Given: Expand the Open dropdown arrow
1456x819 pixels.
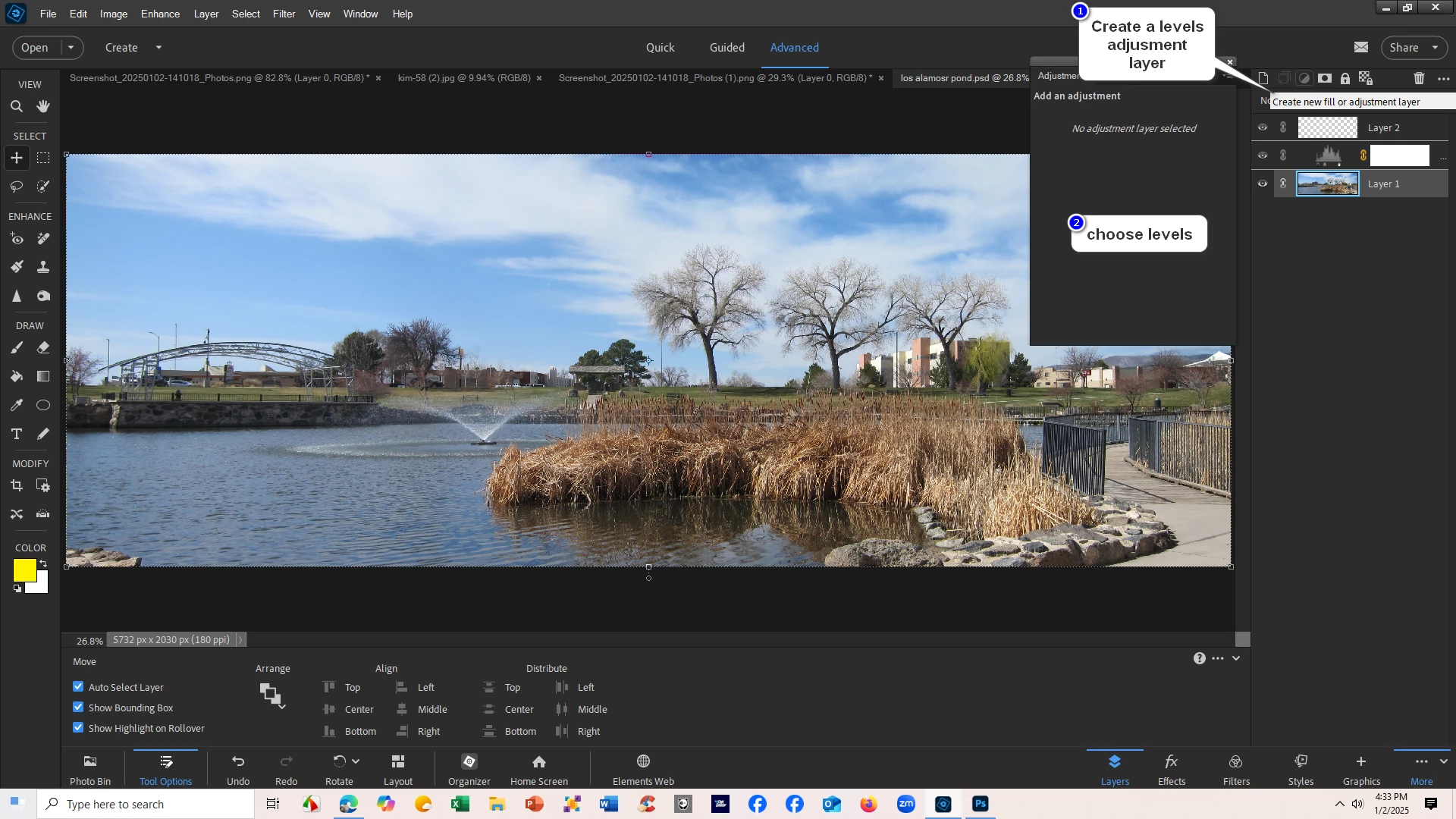Looking at the screenshot, I should (x=71, y=47).
